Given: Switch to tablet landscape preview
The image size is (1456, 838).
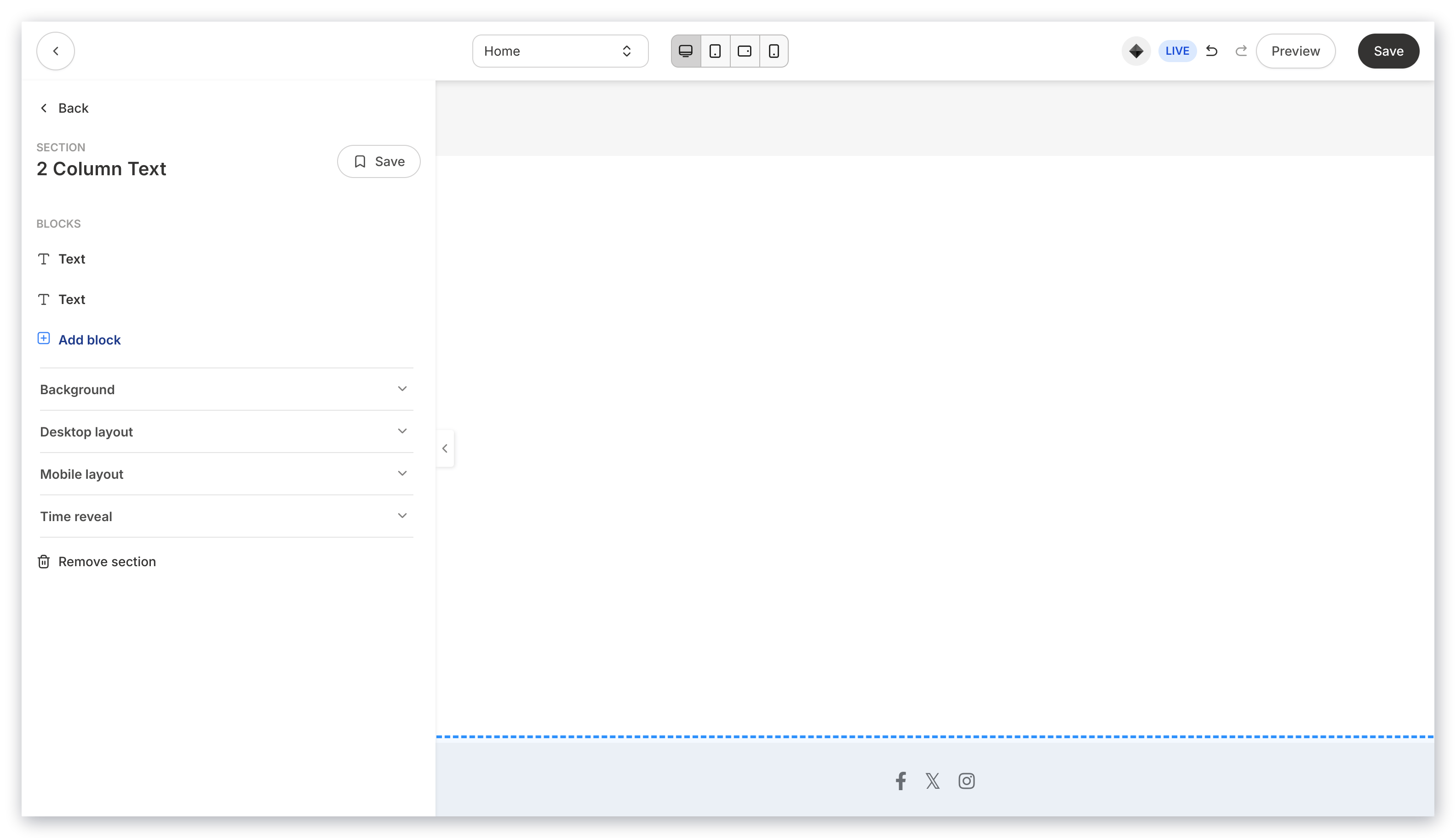Looking at the screenshot, I should (744, 51).
